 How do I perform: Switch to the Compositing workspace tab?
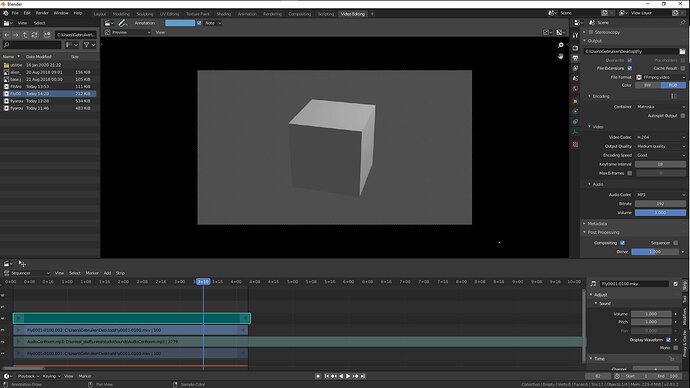299,14
